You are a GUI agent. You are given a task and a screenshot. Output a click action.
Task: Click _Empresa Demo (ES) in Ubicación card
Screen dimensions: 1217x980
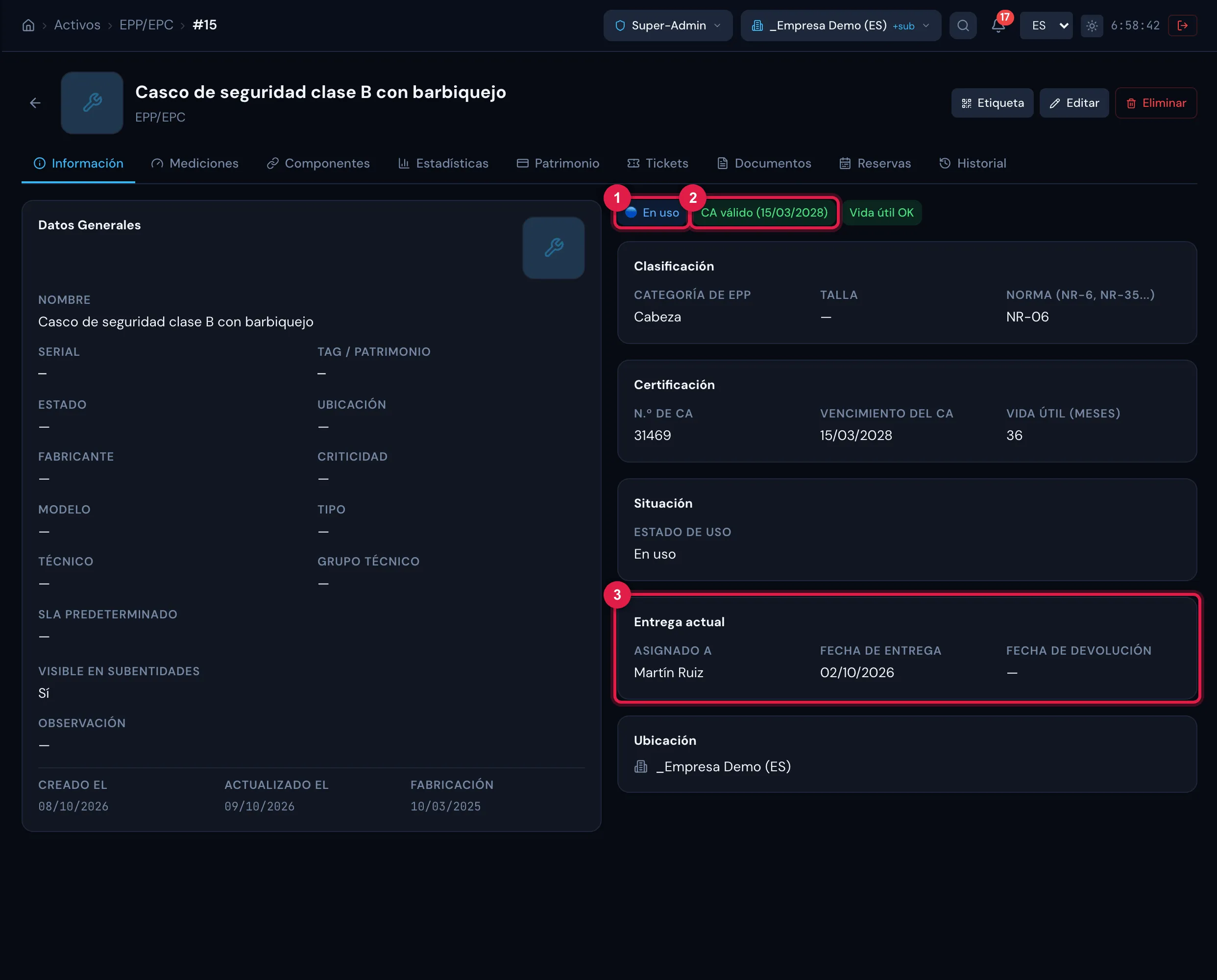(723, 767)
